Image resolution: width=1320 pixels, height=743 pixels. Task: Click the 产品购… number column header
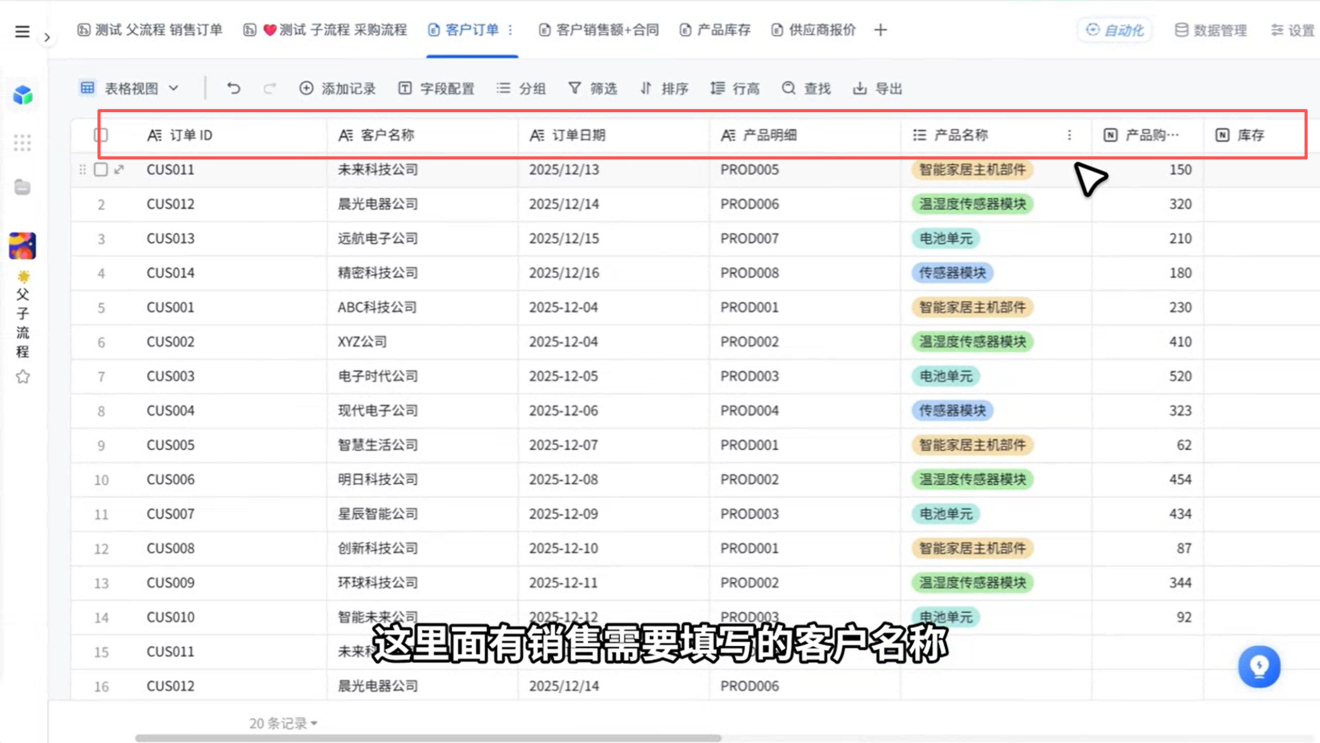1148,135
